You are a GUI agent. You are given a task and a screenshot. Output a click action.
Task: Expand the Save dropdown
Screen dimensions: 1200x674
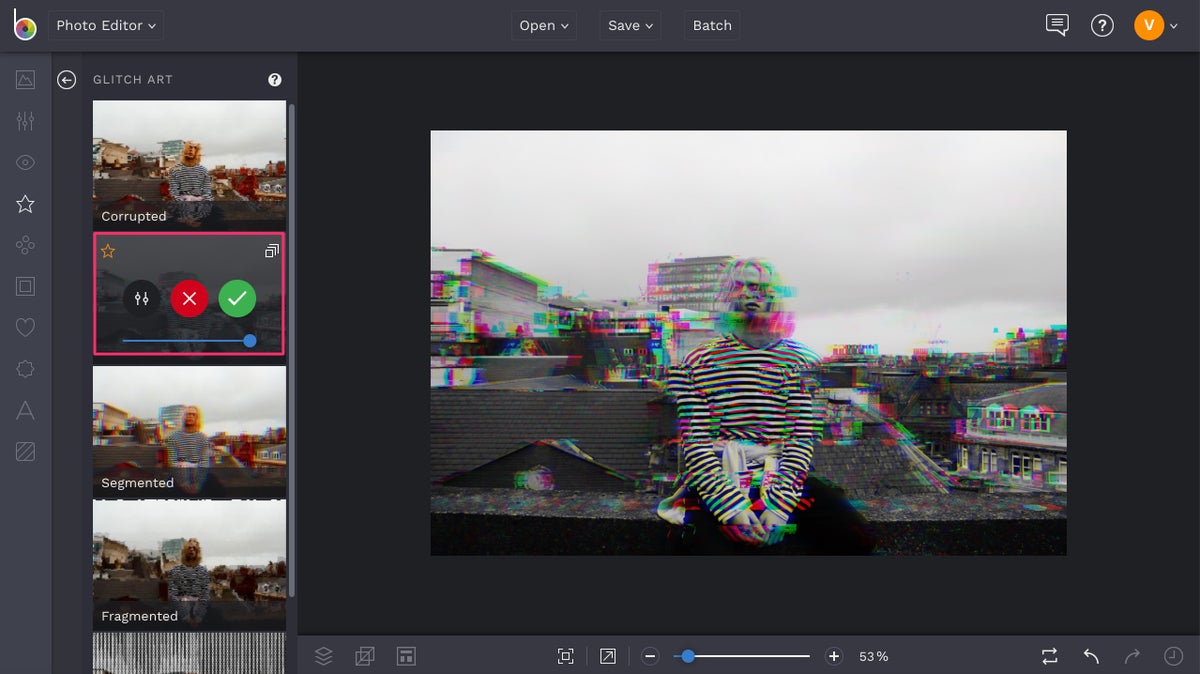click(630, 25)
